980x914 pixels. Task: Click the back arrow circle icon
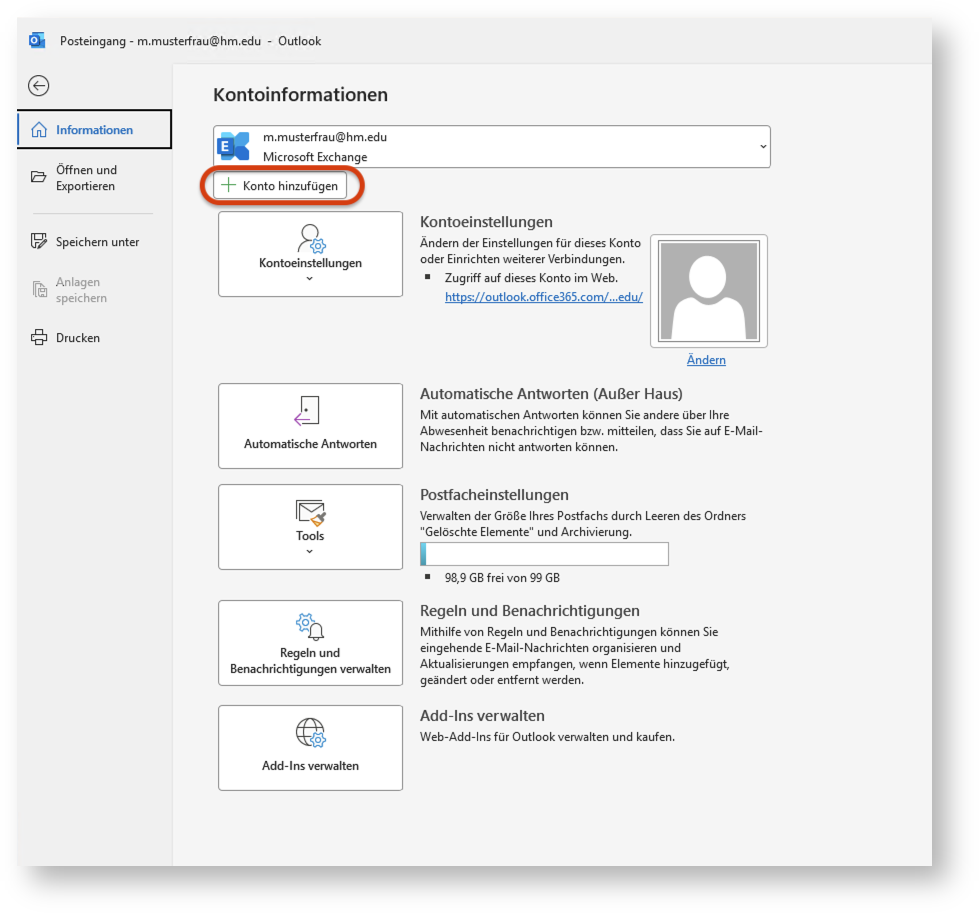(x=39, y=86)
